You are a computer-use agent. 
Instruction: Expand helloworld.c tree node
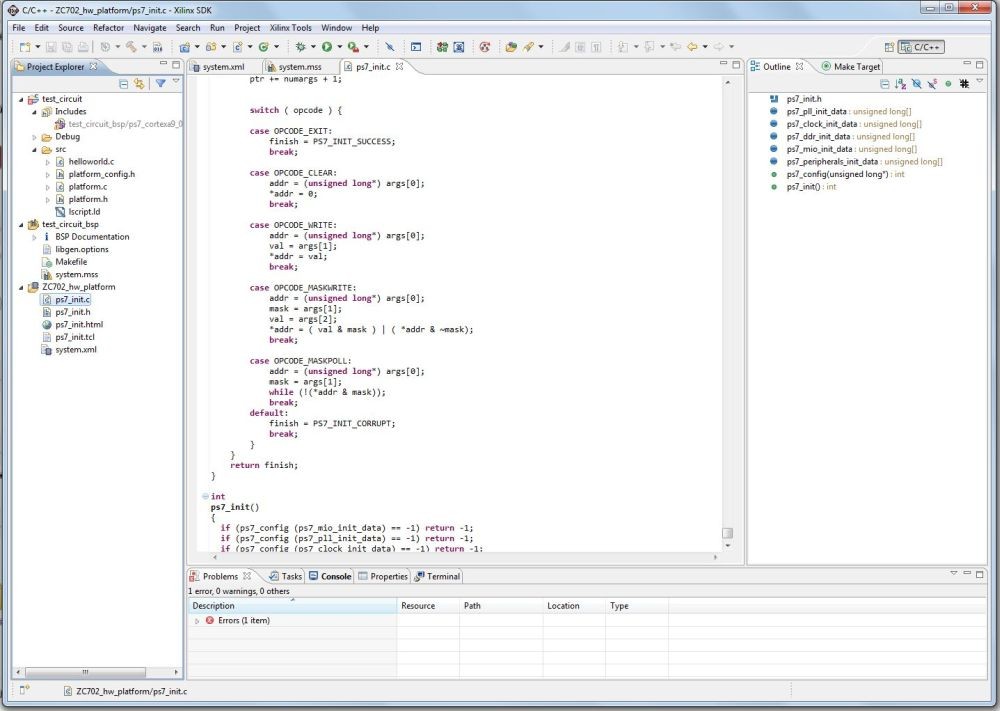tap(47, 162)
